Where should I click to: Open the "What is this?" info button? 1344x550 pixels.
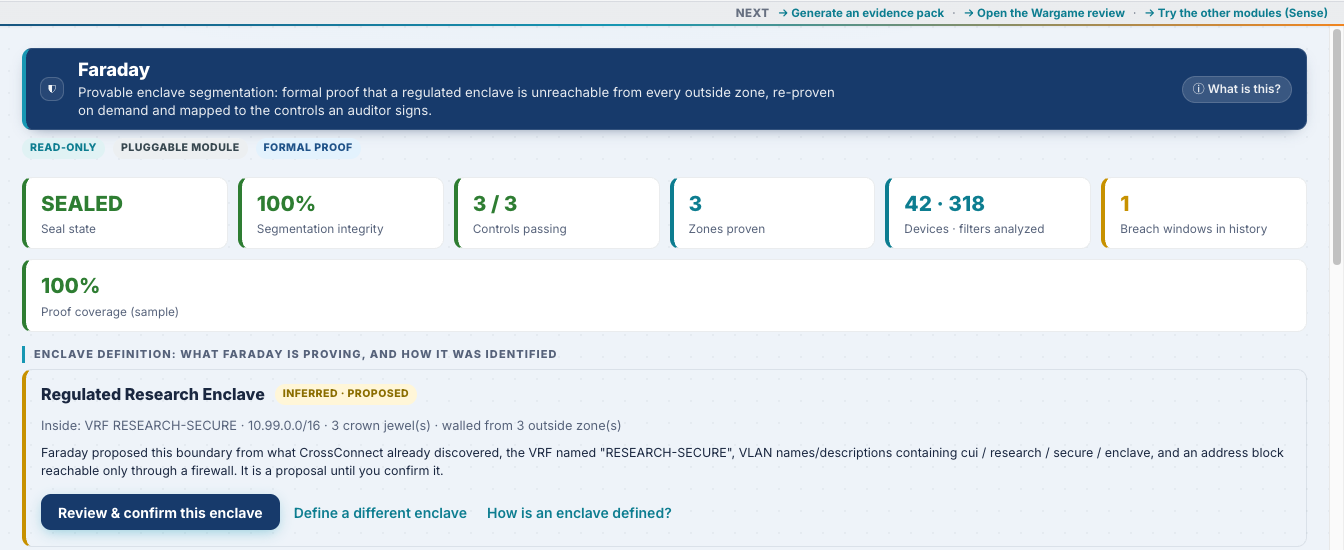tap(1236, 89)
